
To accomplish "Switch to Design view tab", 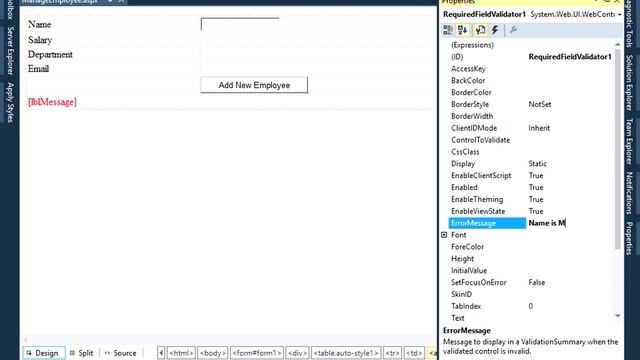I will pos(44,353).
